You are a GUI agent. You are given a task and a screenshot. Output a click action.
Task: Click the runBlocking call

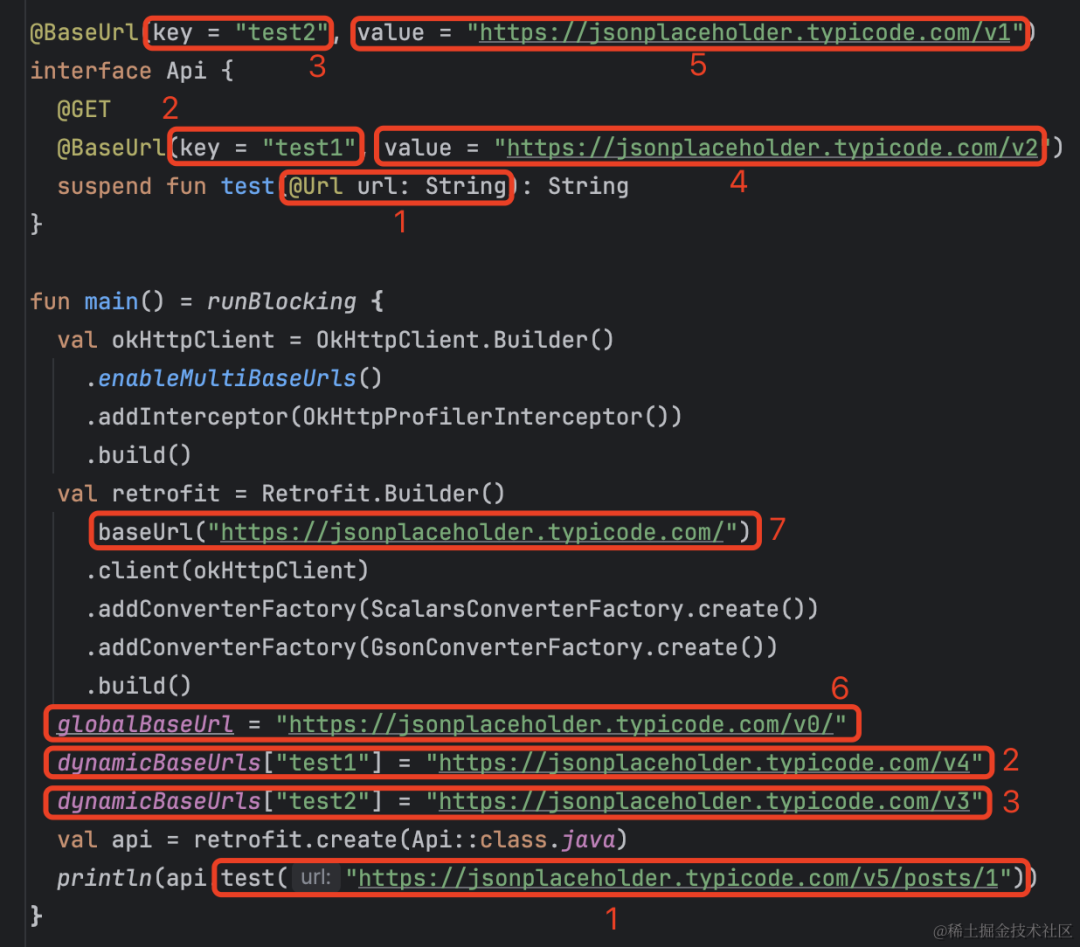coord(281,301)
